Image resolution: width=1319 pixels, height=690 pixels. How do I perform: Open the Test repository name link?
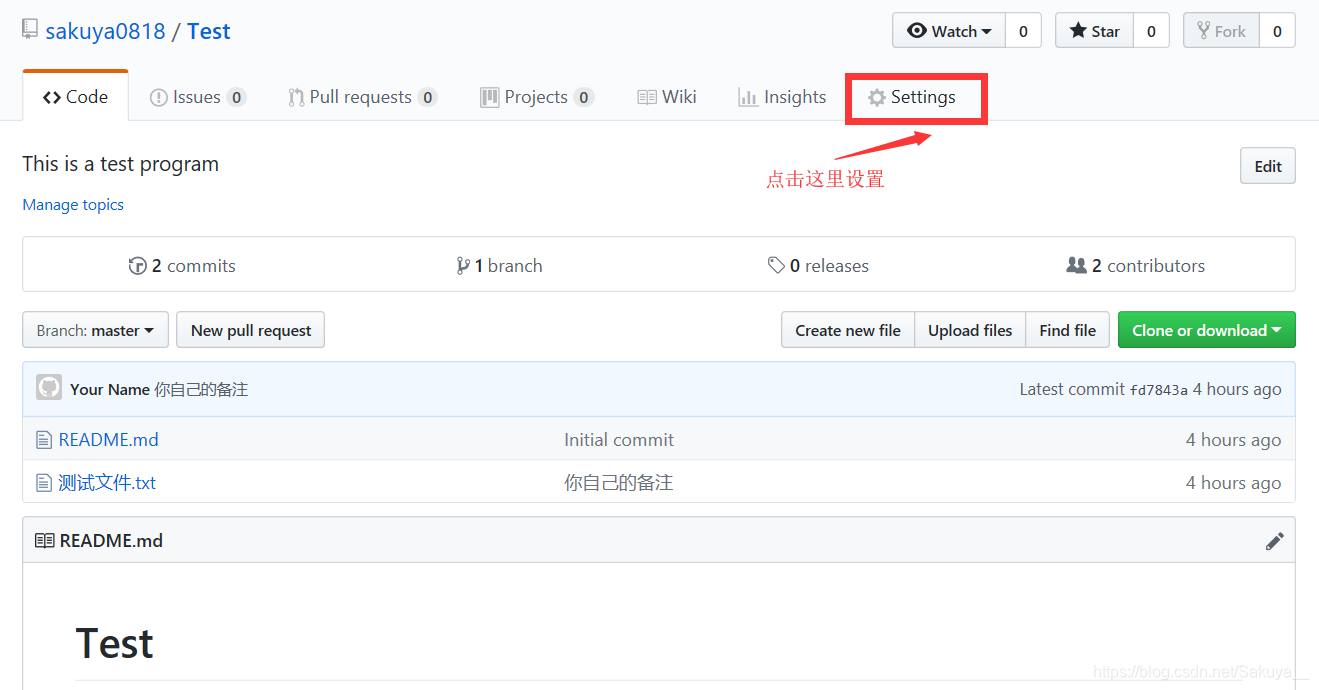(208, 31)
